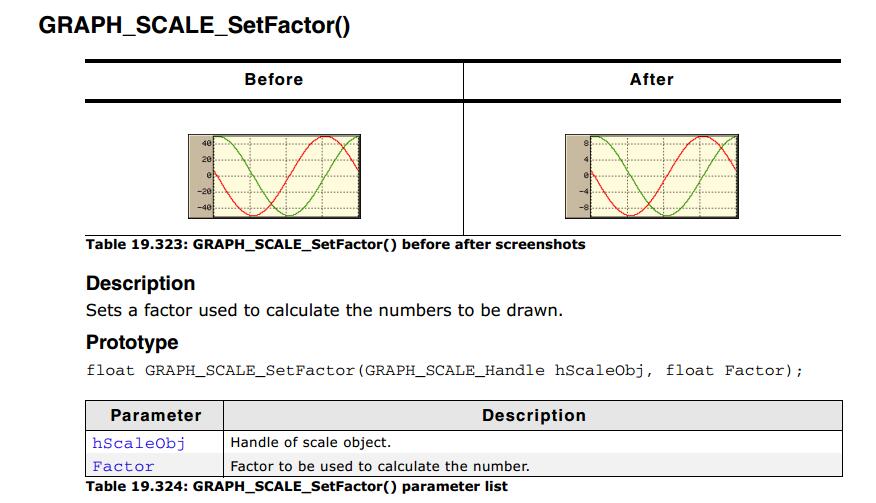Click the Description section heading
The image size is (876, 503).
click(x=140, y=283)
